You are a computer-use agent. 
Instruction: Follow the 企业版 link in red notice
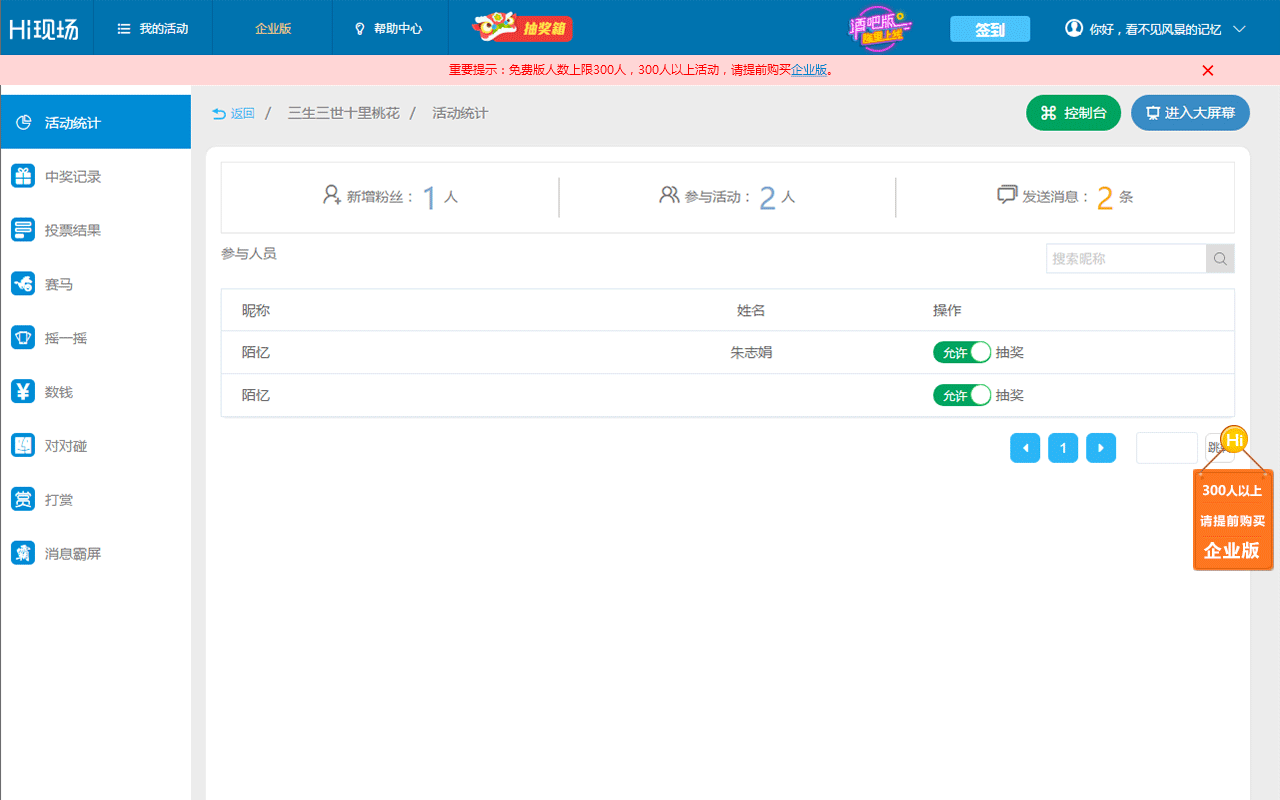809,70
